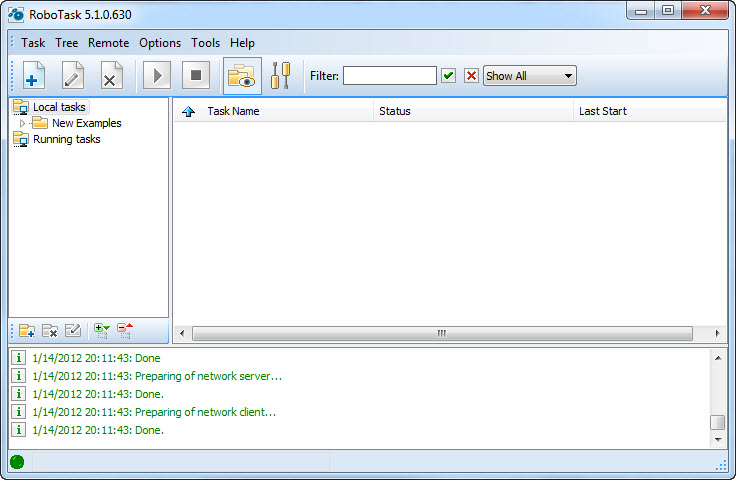Sort by Status column header

pos(473,111)
